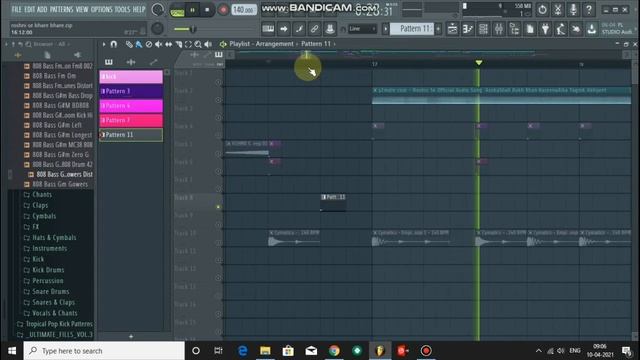Viewport: 640px width, 360px height.
Task: Select the playlist slip tool
Action: 169,44
